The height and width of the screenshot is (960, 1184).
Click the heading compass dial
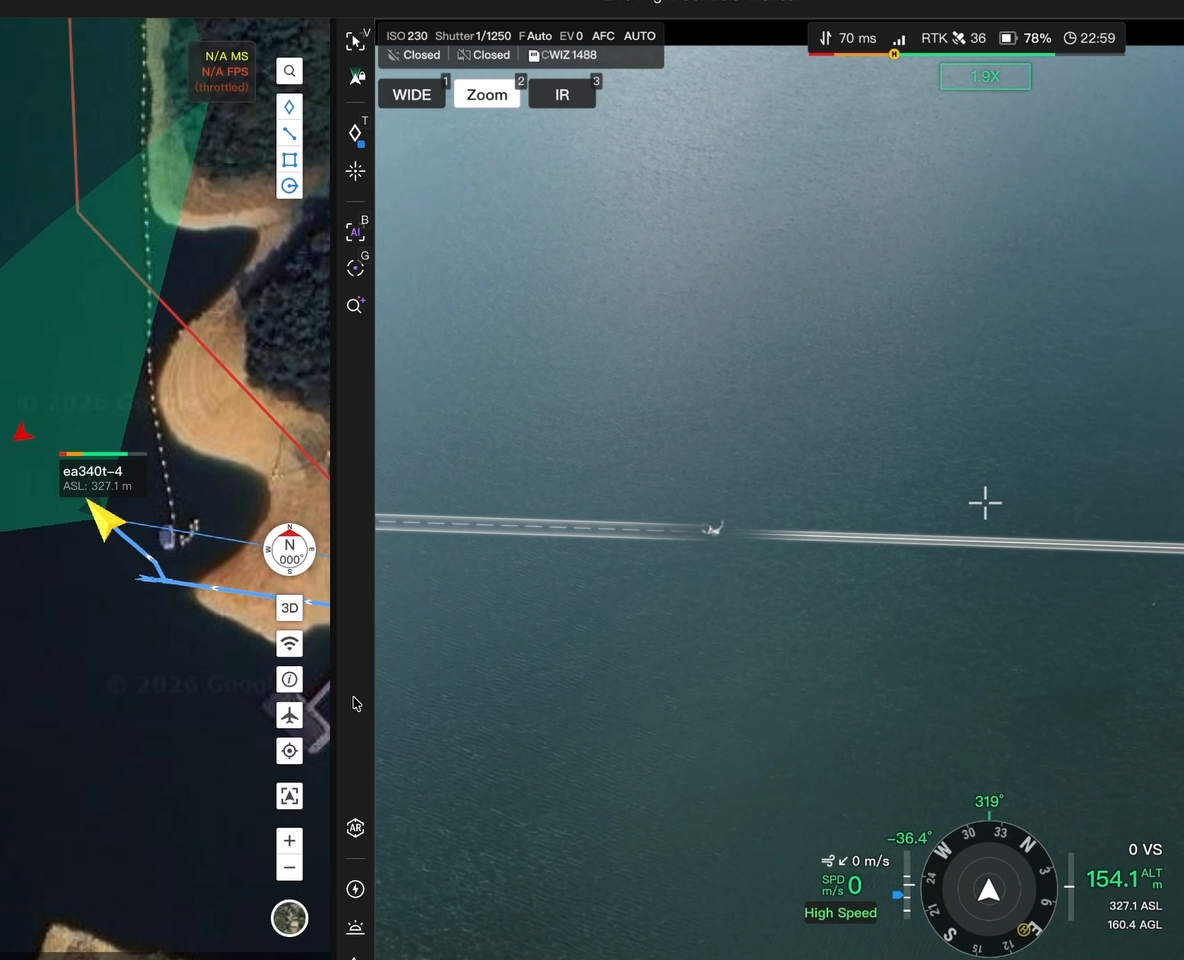tap(988, 890)
